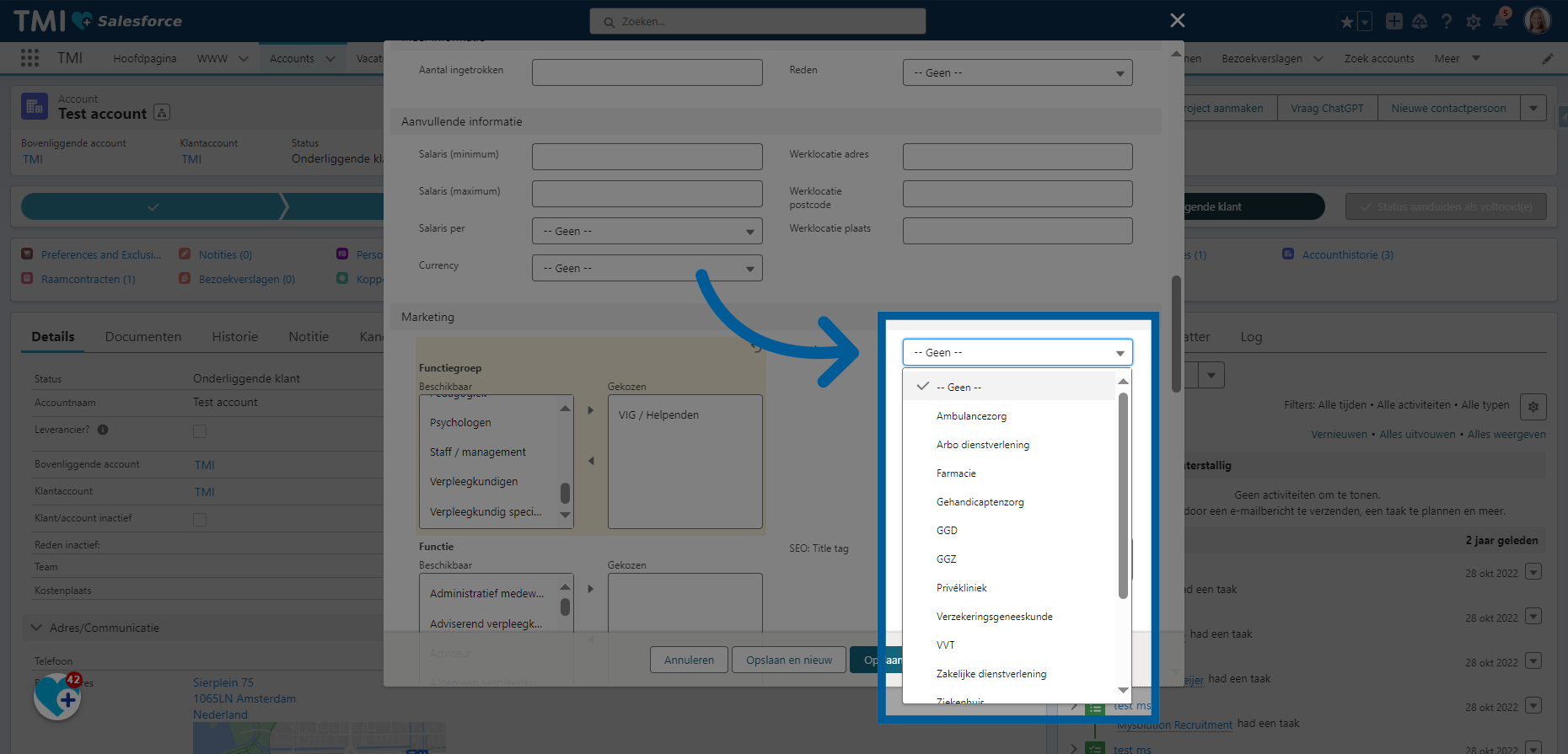Open the global actions plus icon
Image resolution: width=1568 pixels, height=754 pixels.
1394,21
